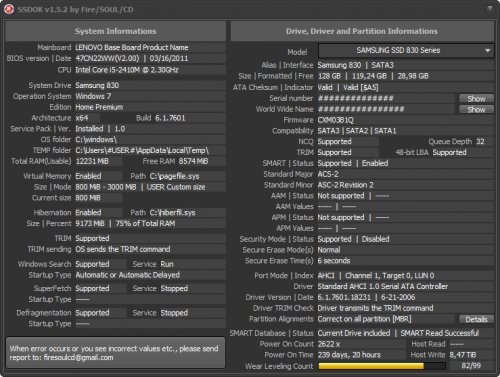500x377 pixels.
Task: Click Startup Type Automatic or Automatic Delayed
Action: pos(127,275)
